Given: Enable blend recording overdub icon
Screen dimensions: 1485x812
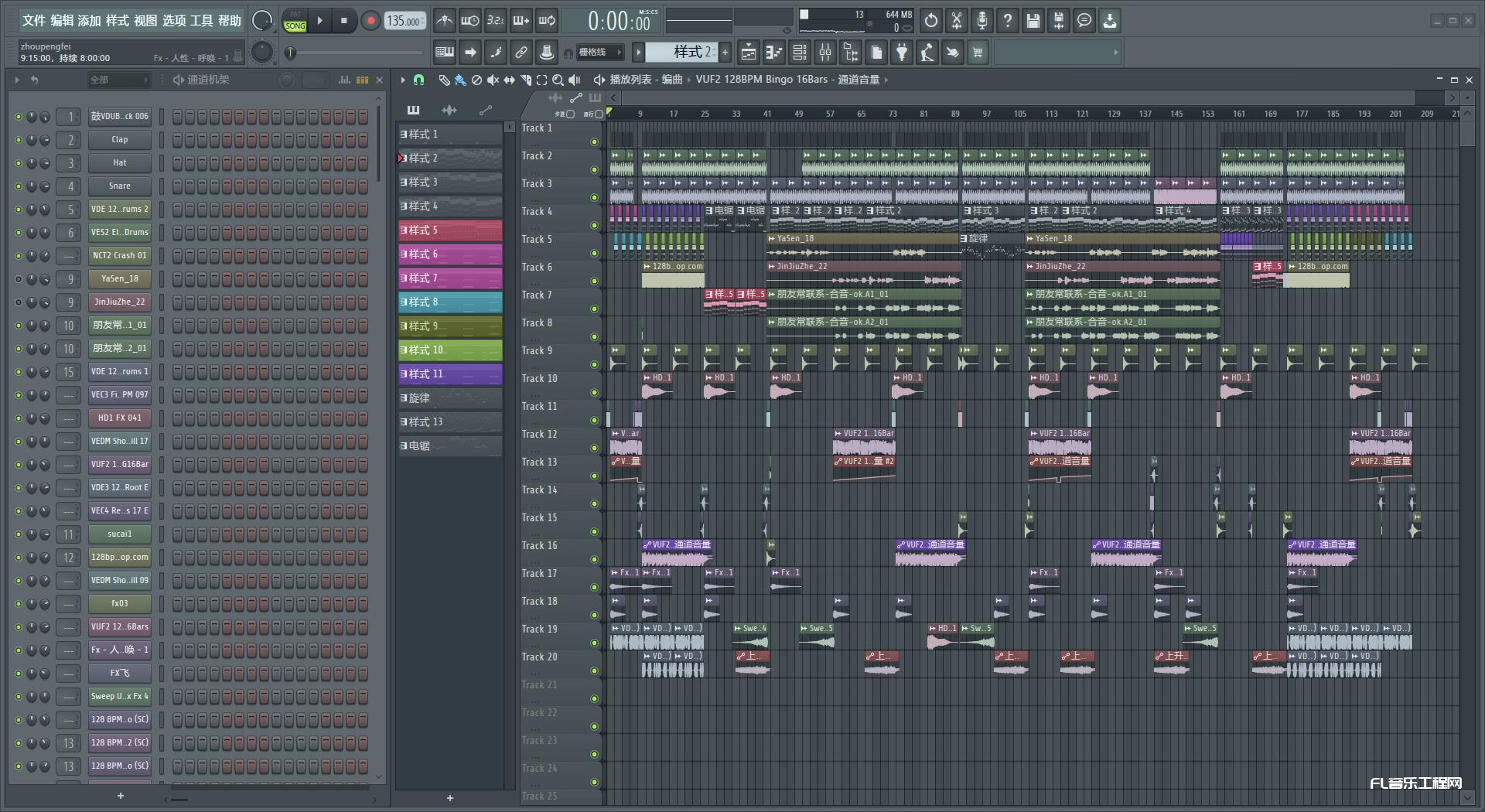Looking at the screenshot, I should tap(521, 21).
